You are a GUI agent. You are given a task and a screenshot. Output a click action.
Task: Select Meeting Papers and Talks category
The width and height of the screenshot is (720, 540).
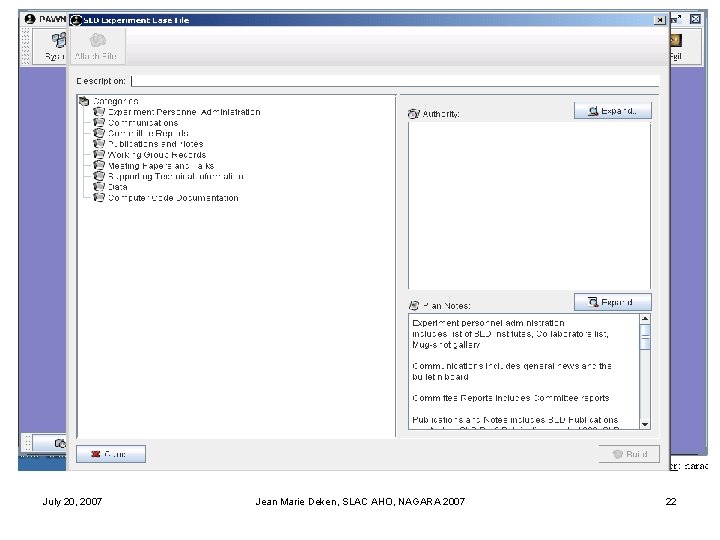(x=161, y=166)
